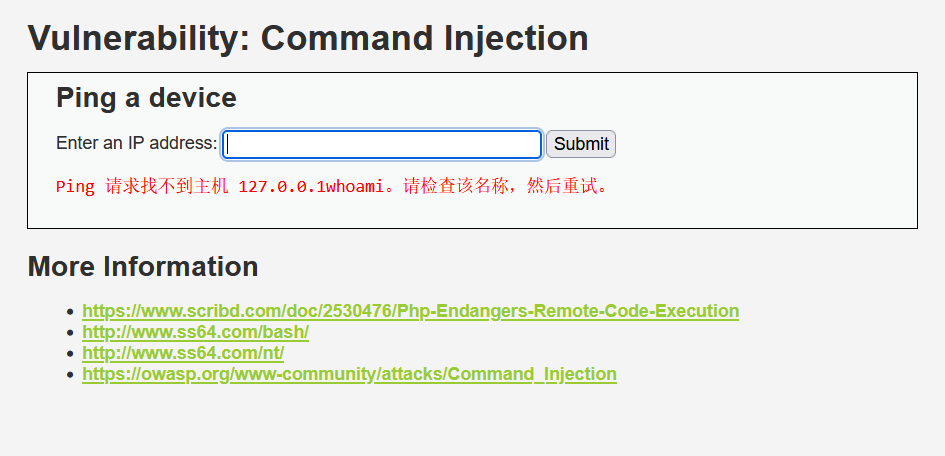Click the bullet beside the ss64.com/bash/ link
The width and height of the screenshot is (945, 456).
point(71,333)
